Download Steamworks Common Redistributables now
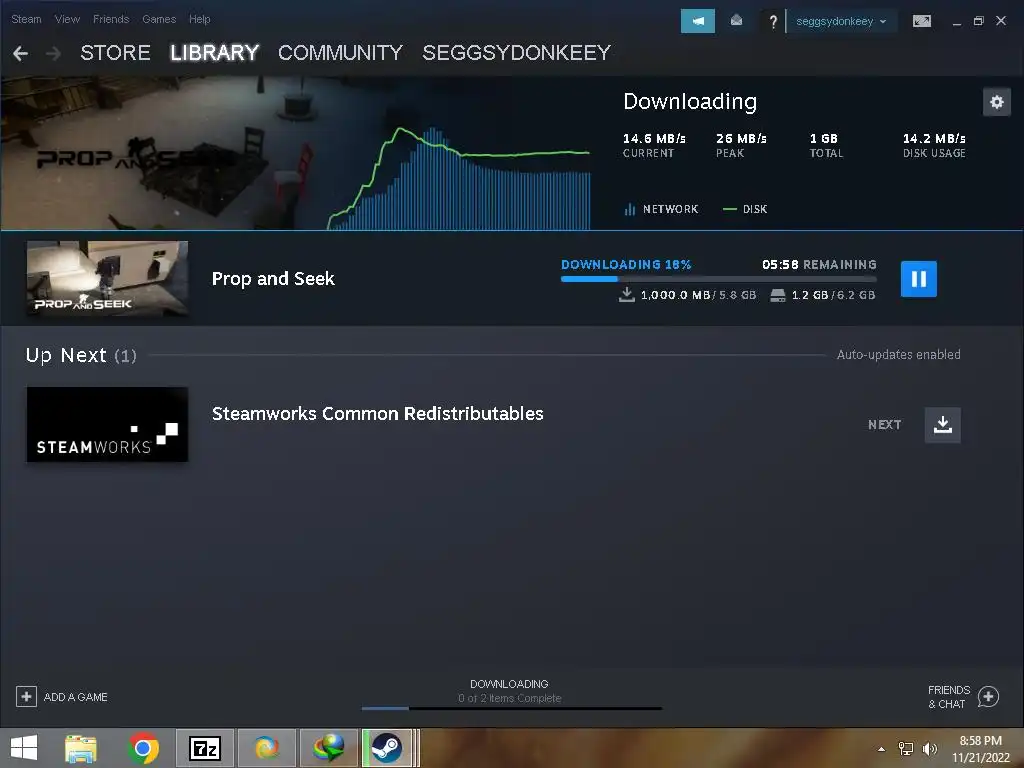This screenshot has width=1024, height=768. [942, 425]
